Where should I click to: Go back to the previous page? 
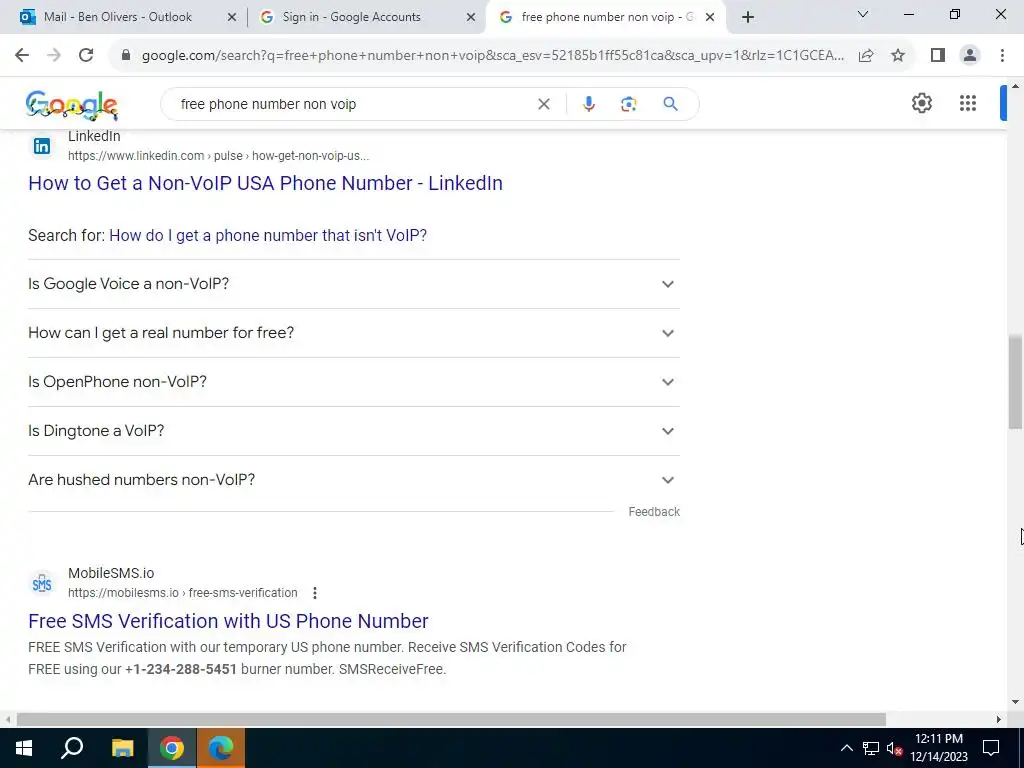tap(22, 56)
